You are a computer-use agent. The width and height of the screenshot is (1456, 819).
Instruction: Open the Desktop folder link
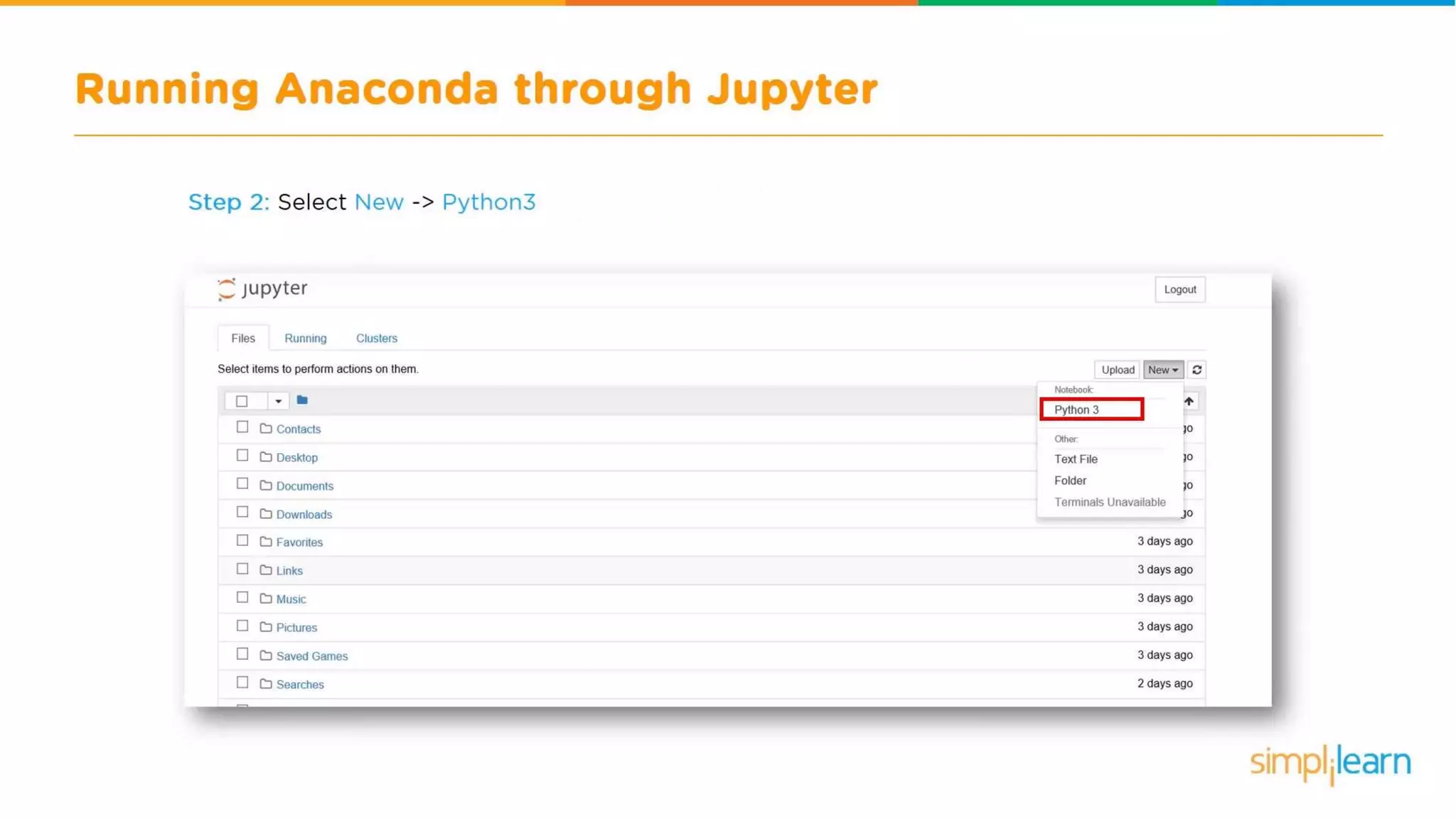pyautogui.click(x=297, y=458)
